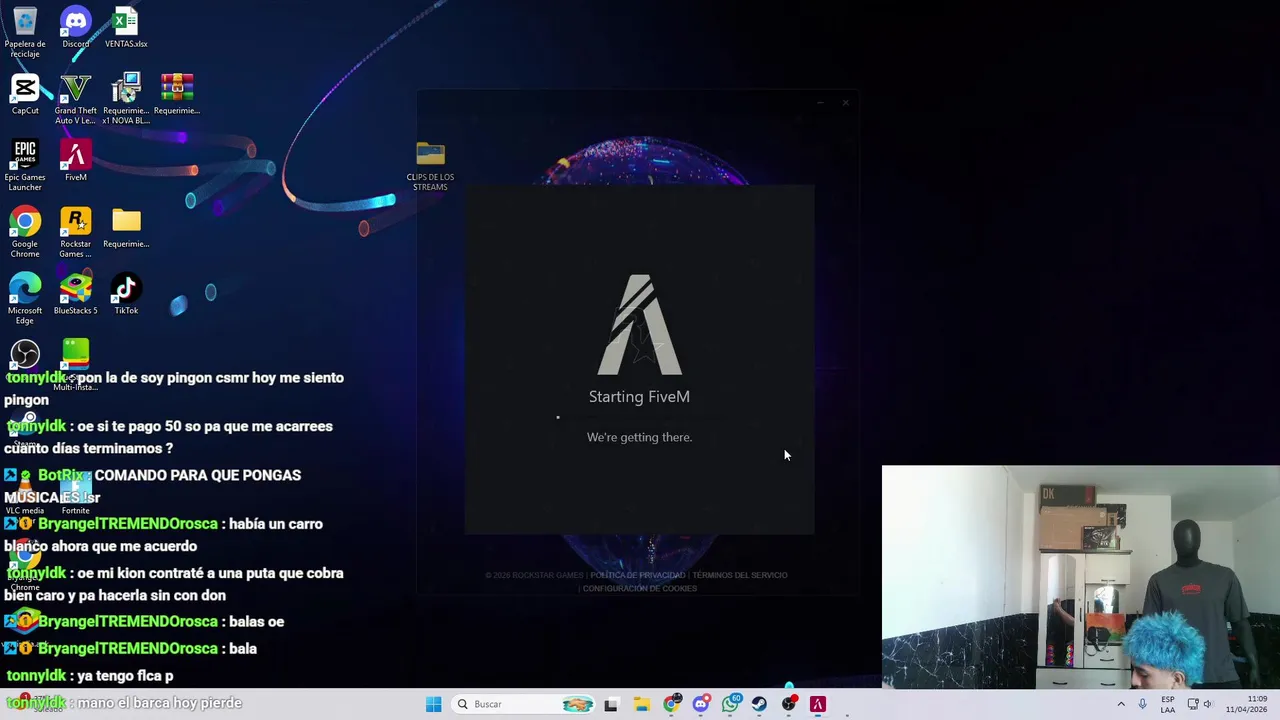This screenshot has width=1280, height=720.
Task: Open CONFIGURACIÓN DE COOKIES in Rockstar launcher
Action: (640, 588)
